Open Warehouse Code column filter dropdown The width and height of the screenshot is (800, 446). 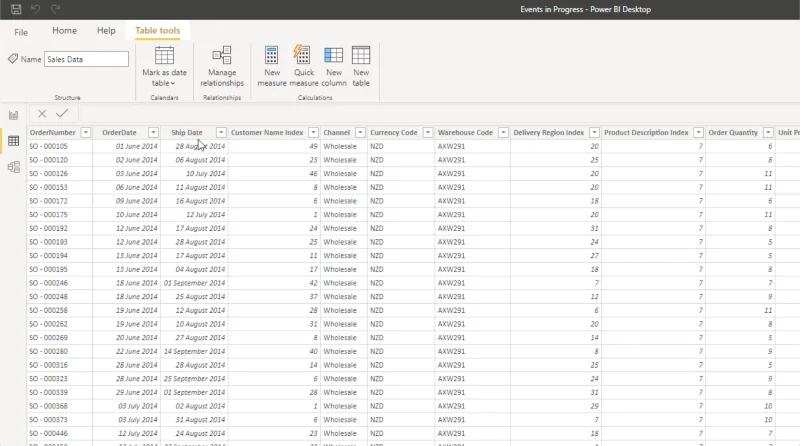[503, 133]
